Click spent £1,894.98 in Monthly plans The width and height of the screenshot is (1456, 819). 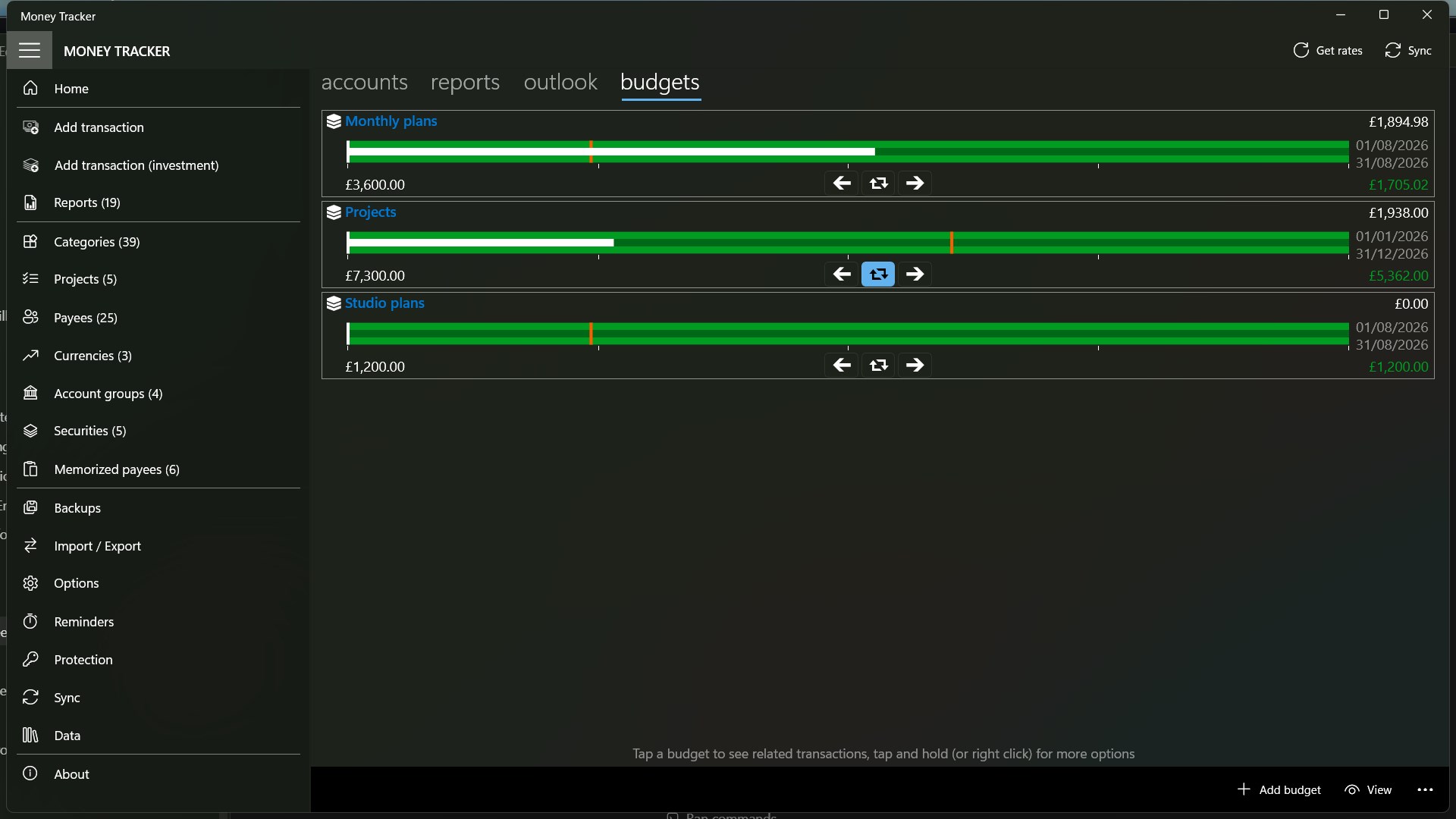coord(1398,122)
